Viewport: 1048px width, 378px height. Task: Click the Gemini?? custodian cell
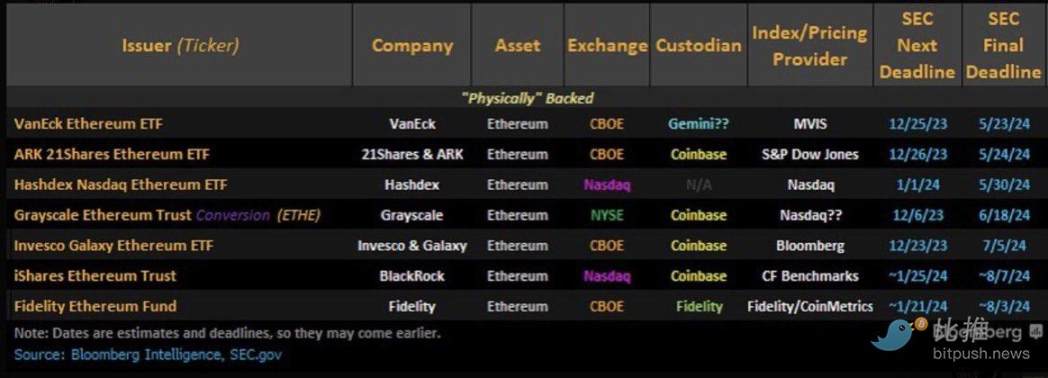[x=698, y=124]
